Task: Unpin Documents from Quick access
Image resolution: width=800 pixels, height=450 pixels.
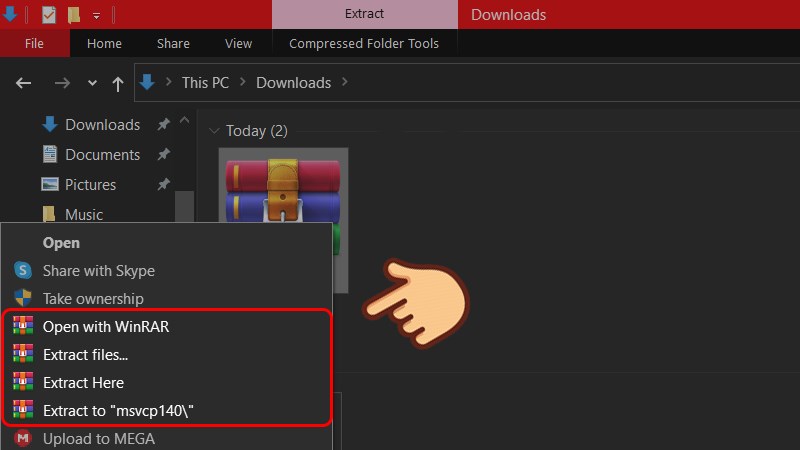Action: pyautogui.click(x=163, y=155)
